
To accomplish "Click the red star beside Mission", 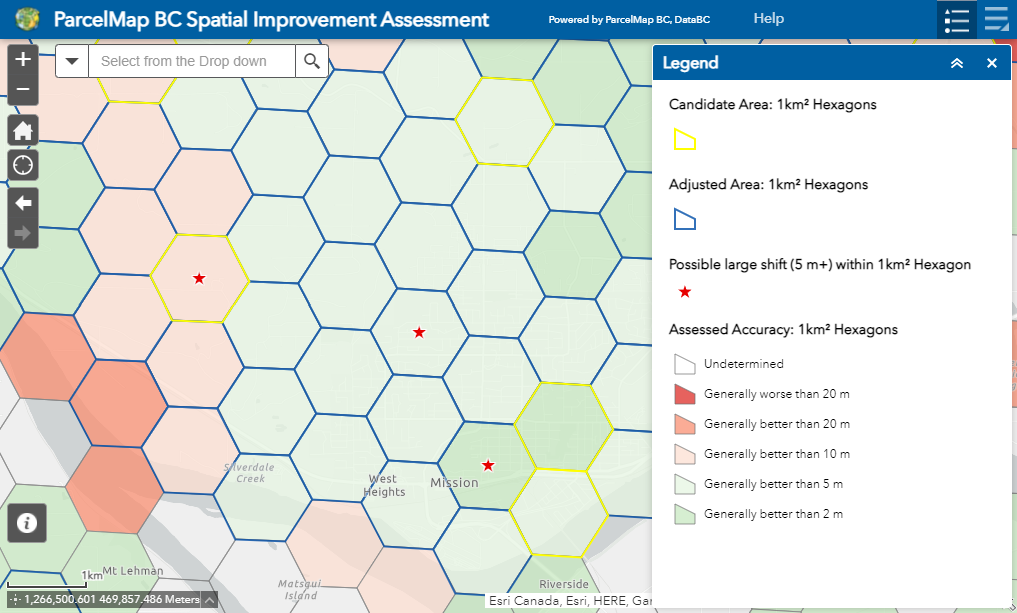I will (488, 465).
